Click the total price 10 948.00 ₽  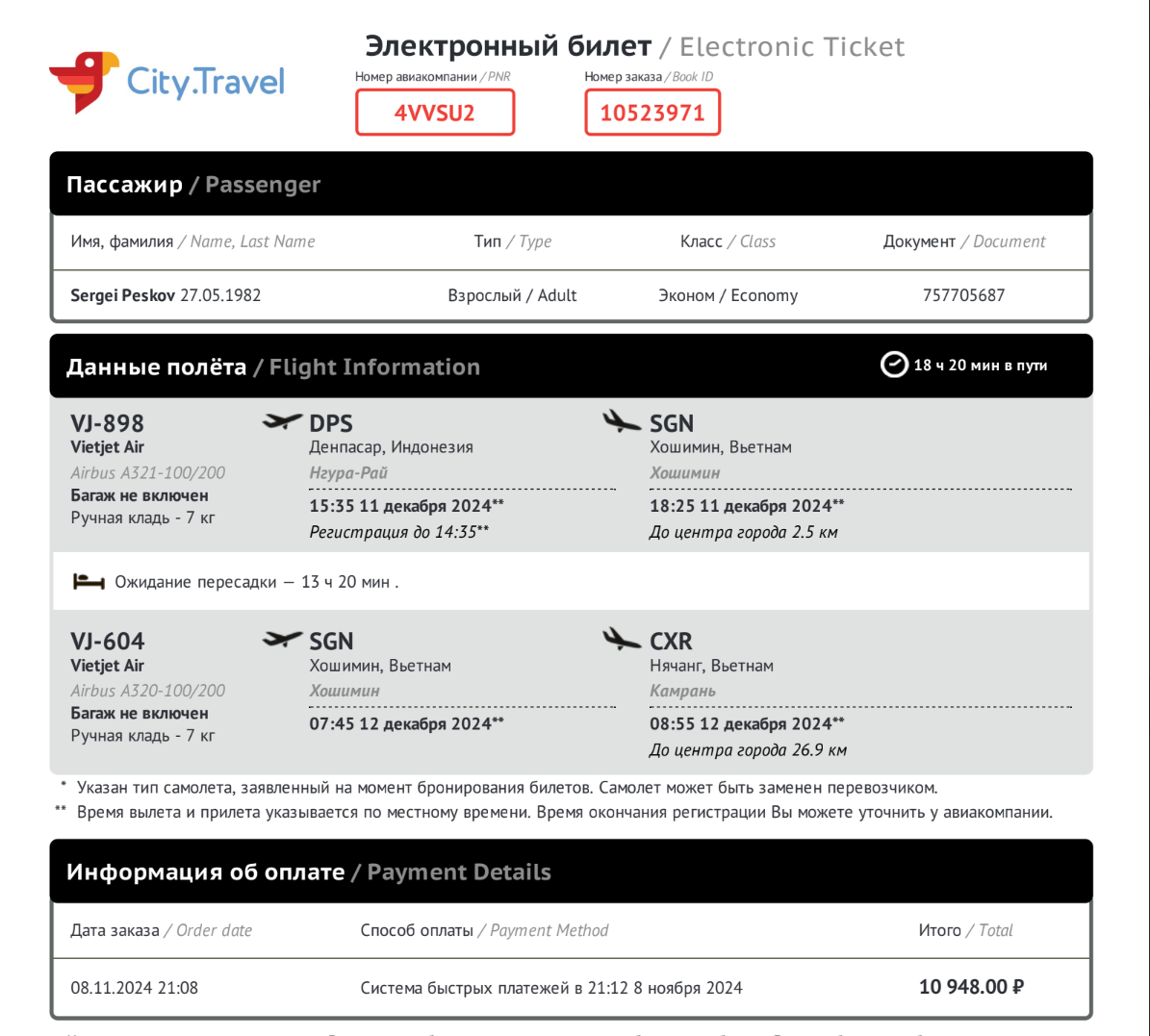[x=971, y=987]
